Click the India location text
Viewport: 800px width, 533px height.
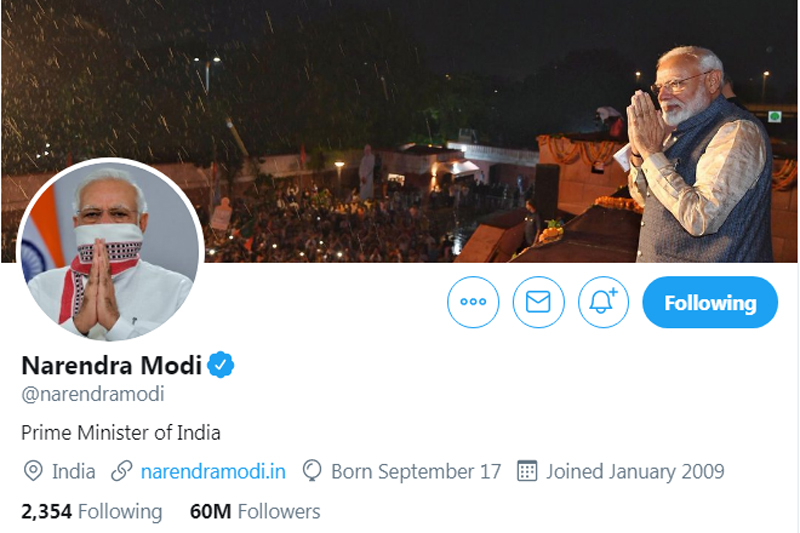[x=74, y=471]
